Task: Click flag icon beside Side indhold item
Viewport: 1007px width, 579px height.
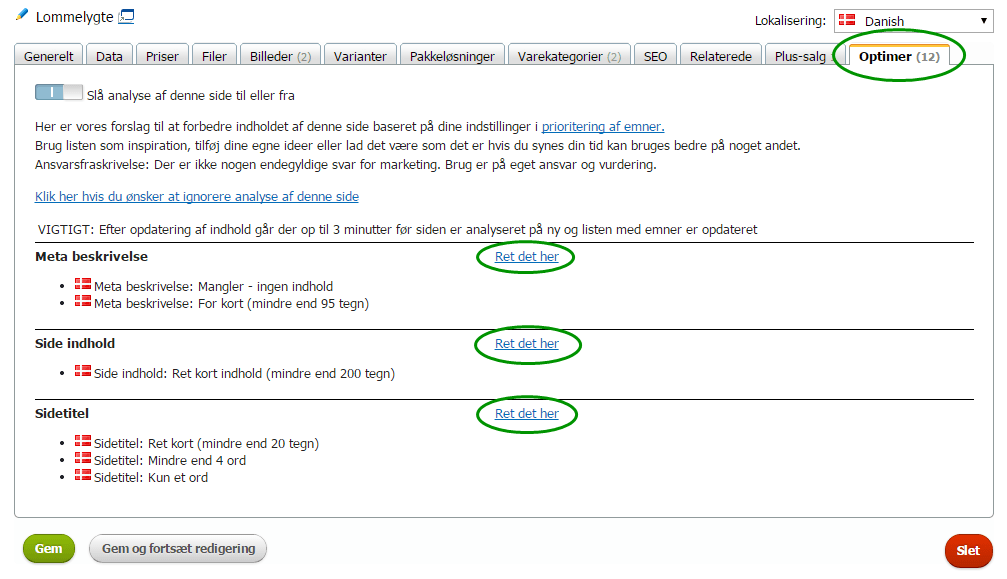Action: point(82,370)
